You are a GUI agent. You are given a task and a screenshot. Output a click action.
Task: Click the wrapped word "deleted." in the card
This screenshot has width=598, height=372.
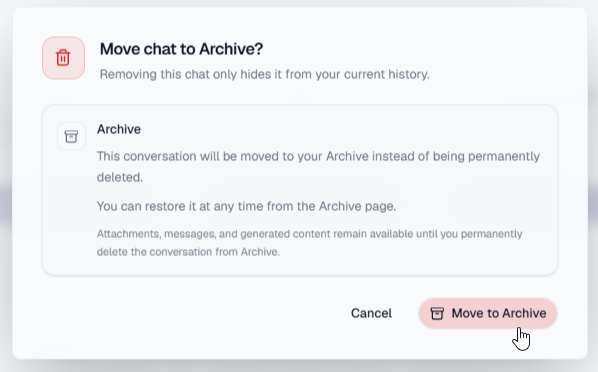click(x=120, y=177)
